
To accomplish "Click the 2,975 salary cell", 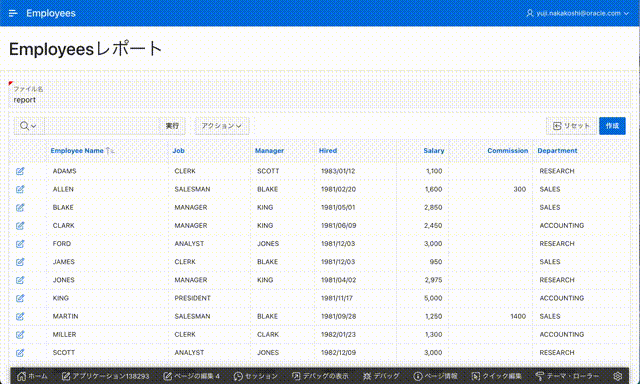I will [x=433, y=280].
